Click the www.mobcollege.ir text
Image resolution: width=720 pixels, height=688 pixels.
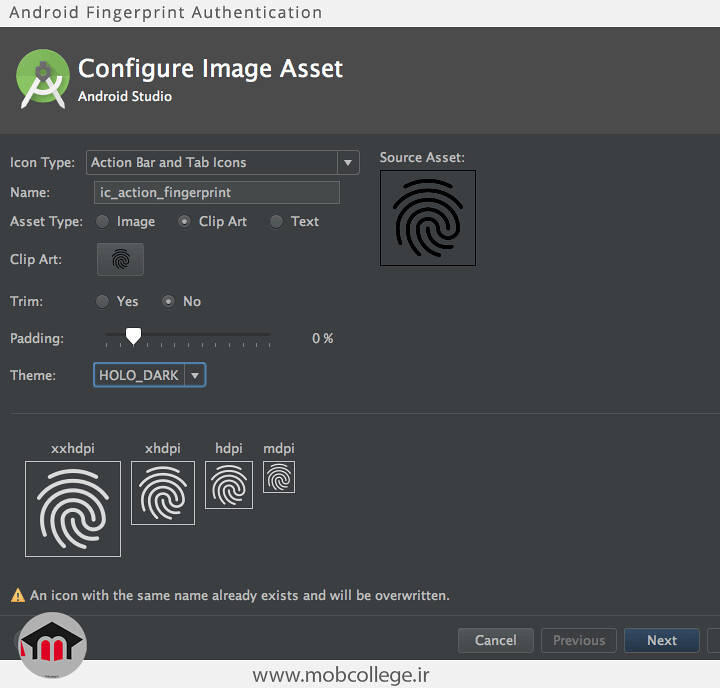(x=341, y=675)
